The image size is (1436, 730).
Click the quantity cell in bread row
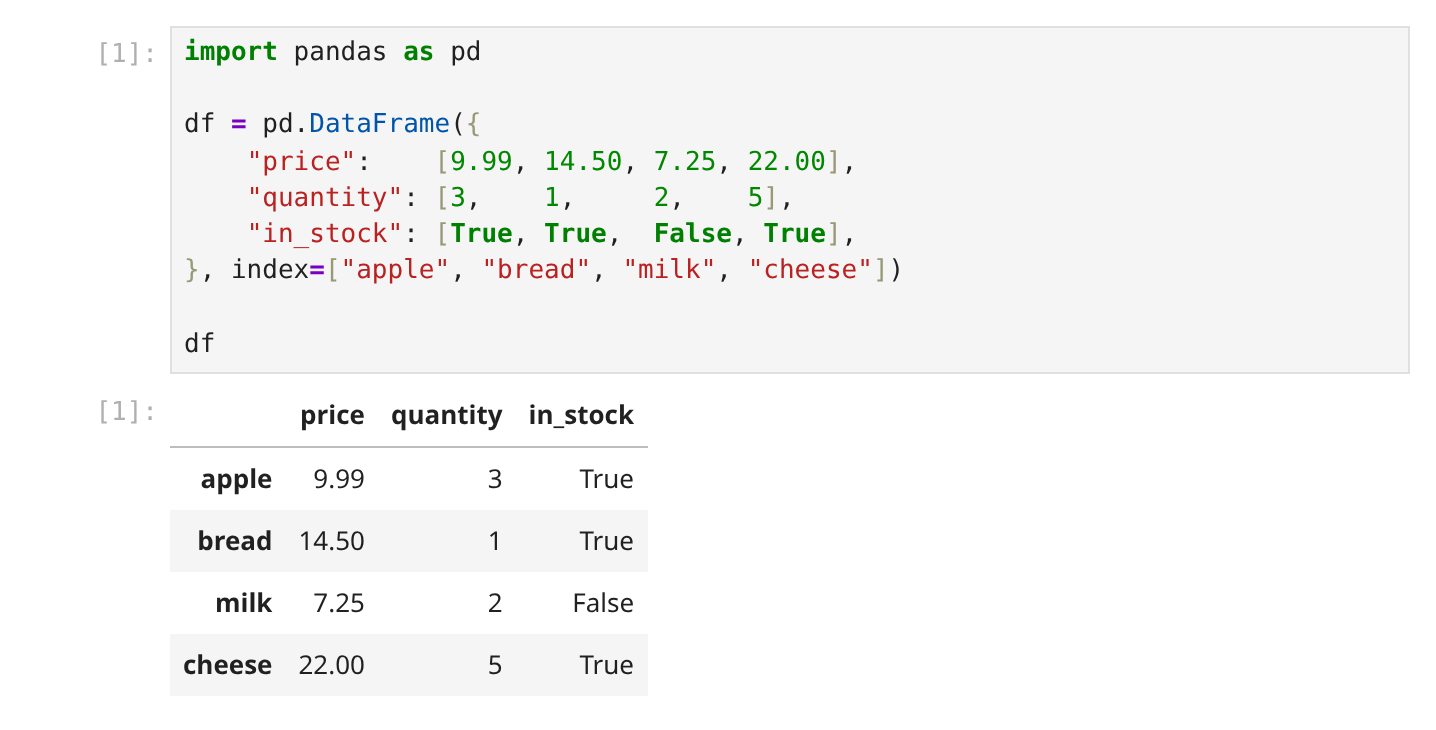click(x=494, y=541)
